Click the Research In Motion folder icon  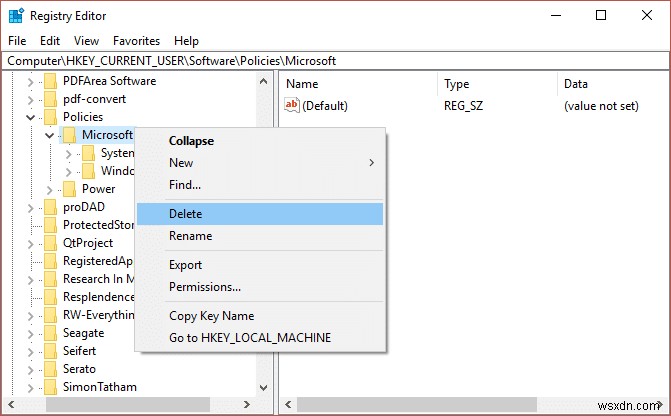click(50, 279)
